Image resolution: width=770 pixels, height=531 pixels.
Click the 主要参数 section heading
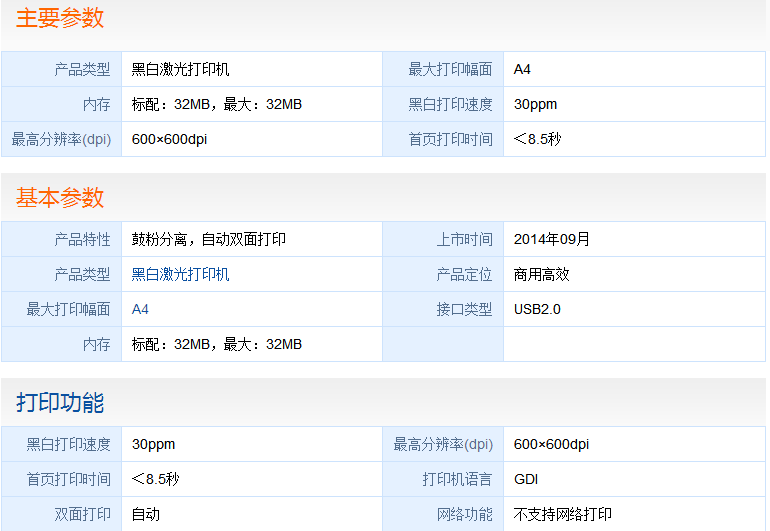pos(60,18)
